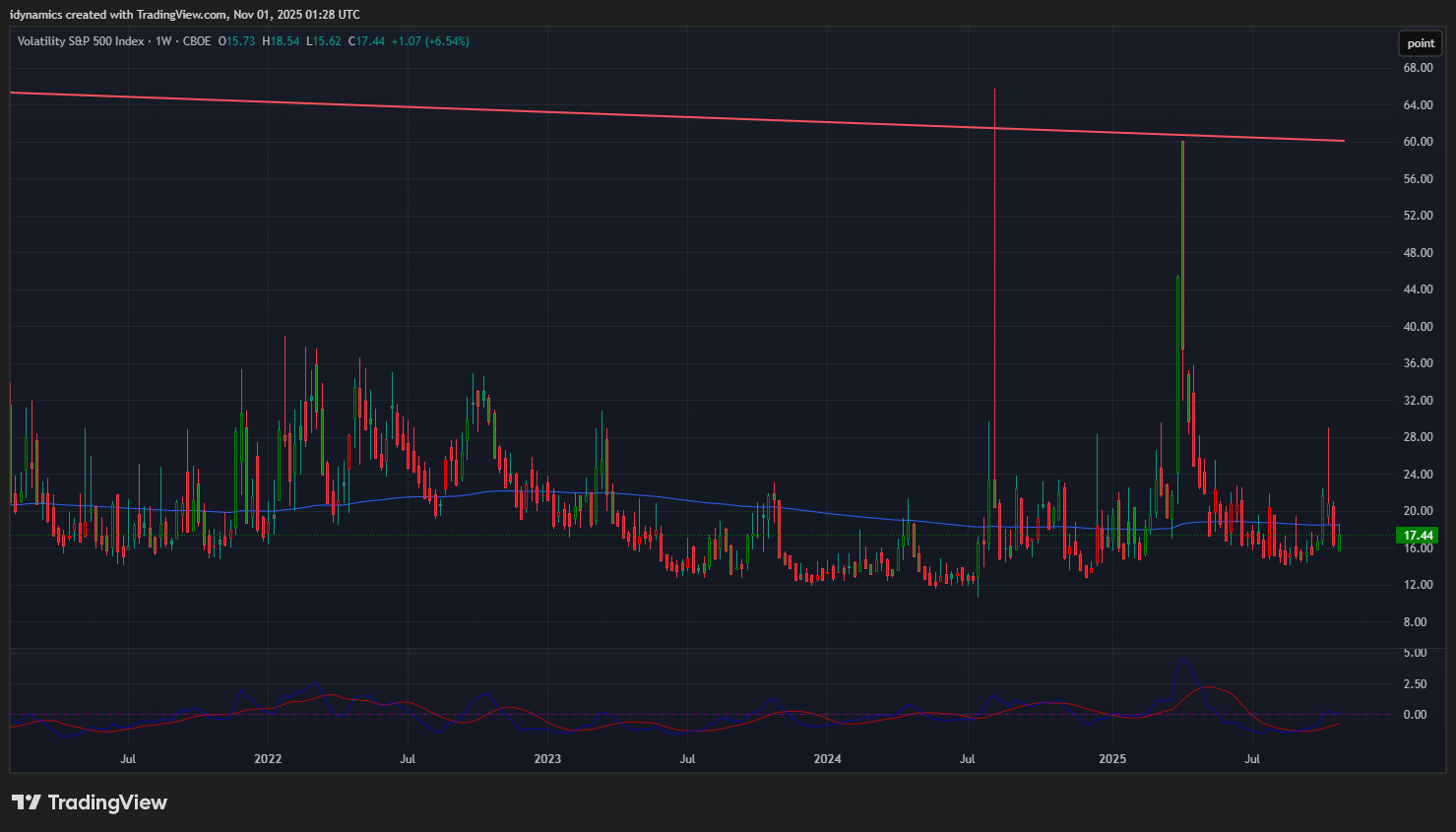
Task: Click the +1.07 (+6.54%) change value
Action: pos(430,41)
